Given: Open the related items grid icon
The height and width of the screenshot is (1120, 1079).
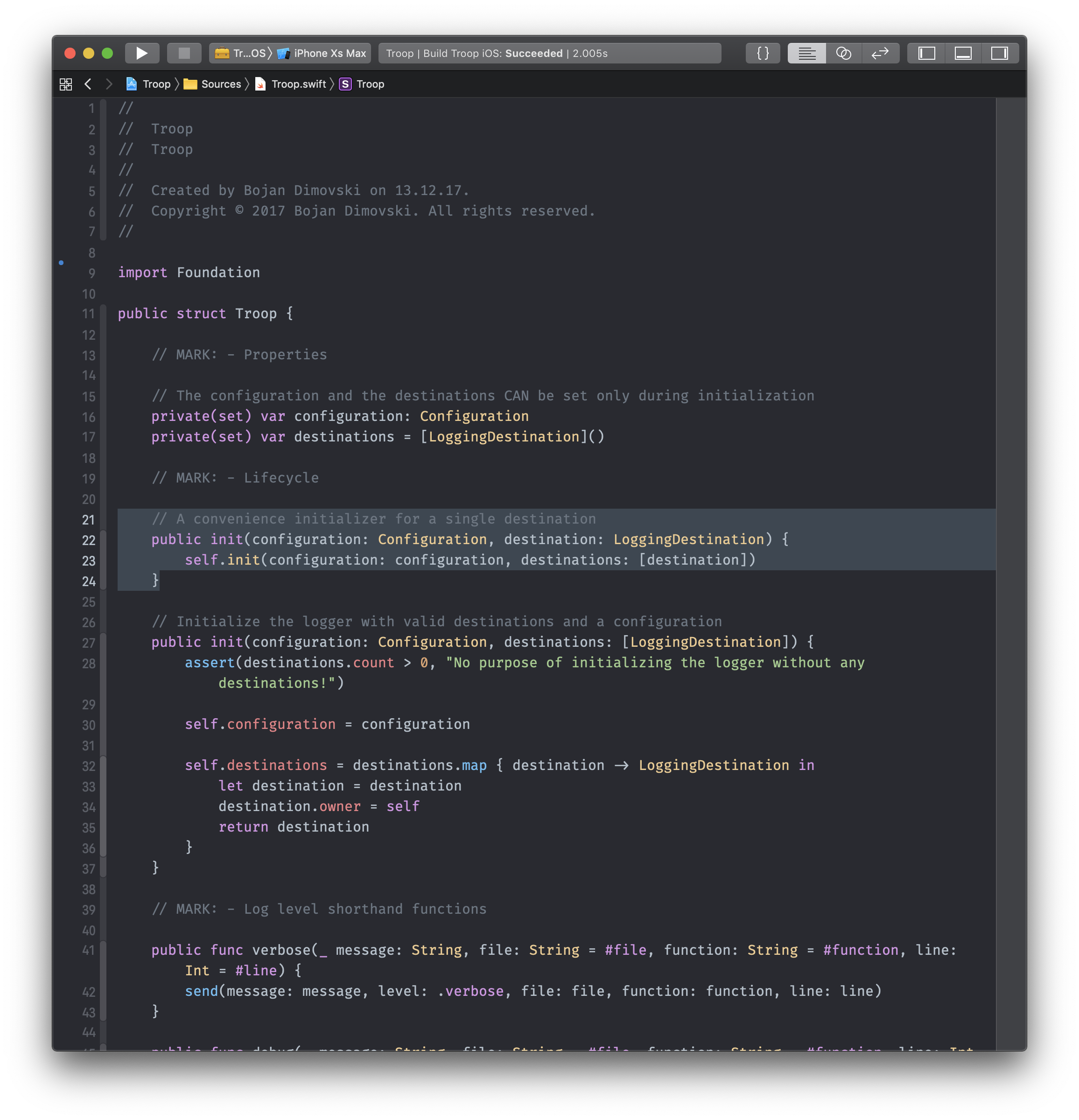Looking at the screenshot, I should click(66, 84).
